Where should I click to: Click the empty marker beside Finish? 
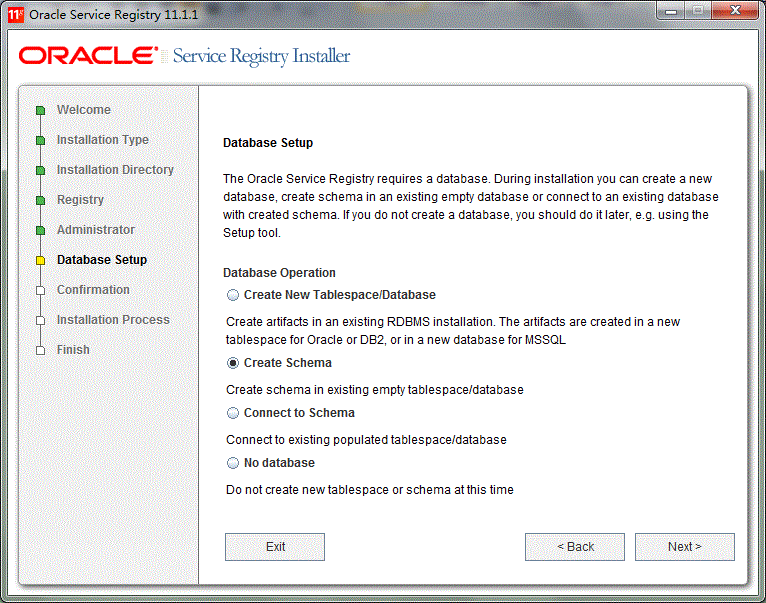(41, 351)
